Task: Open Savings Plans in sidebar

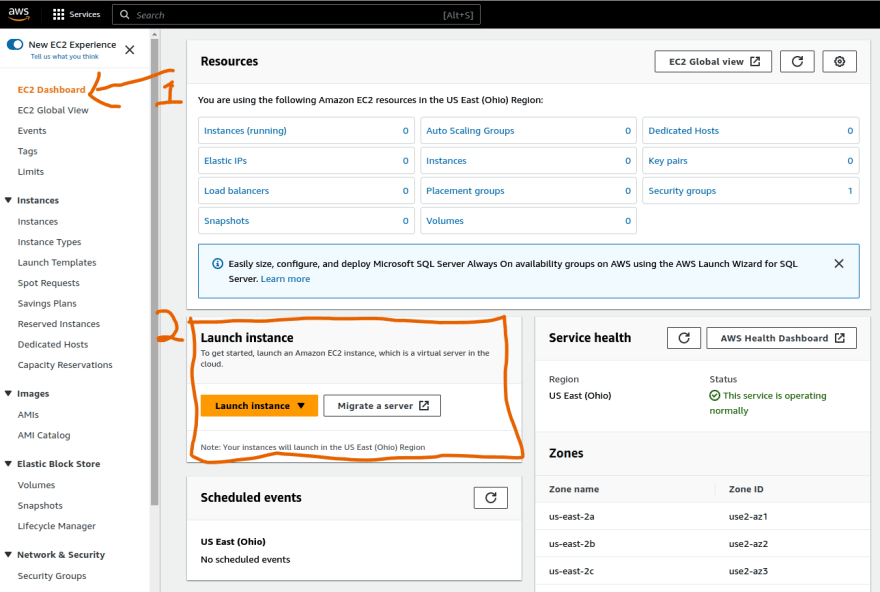Action: click(47, 304)
